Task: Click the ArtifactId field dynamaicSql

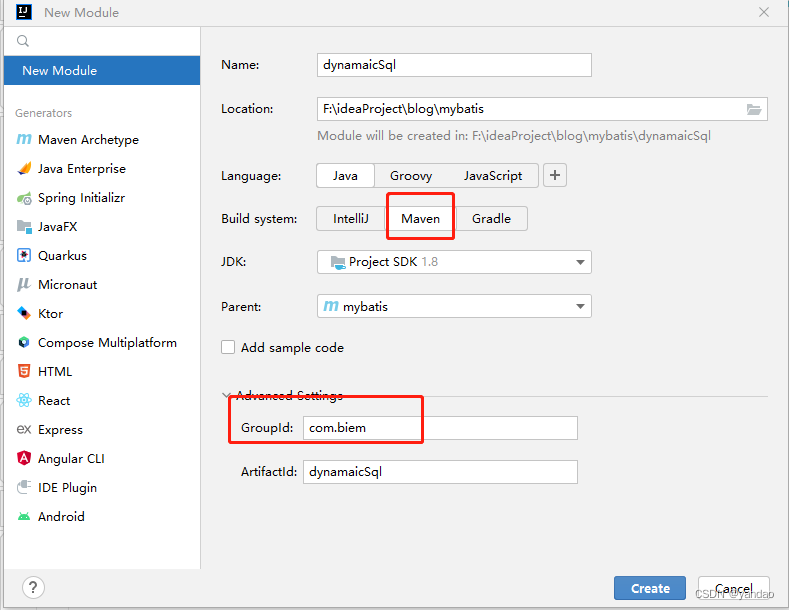Action: tap(440, 472)
